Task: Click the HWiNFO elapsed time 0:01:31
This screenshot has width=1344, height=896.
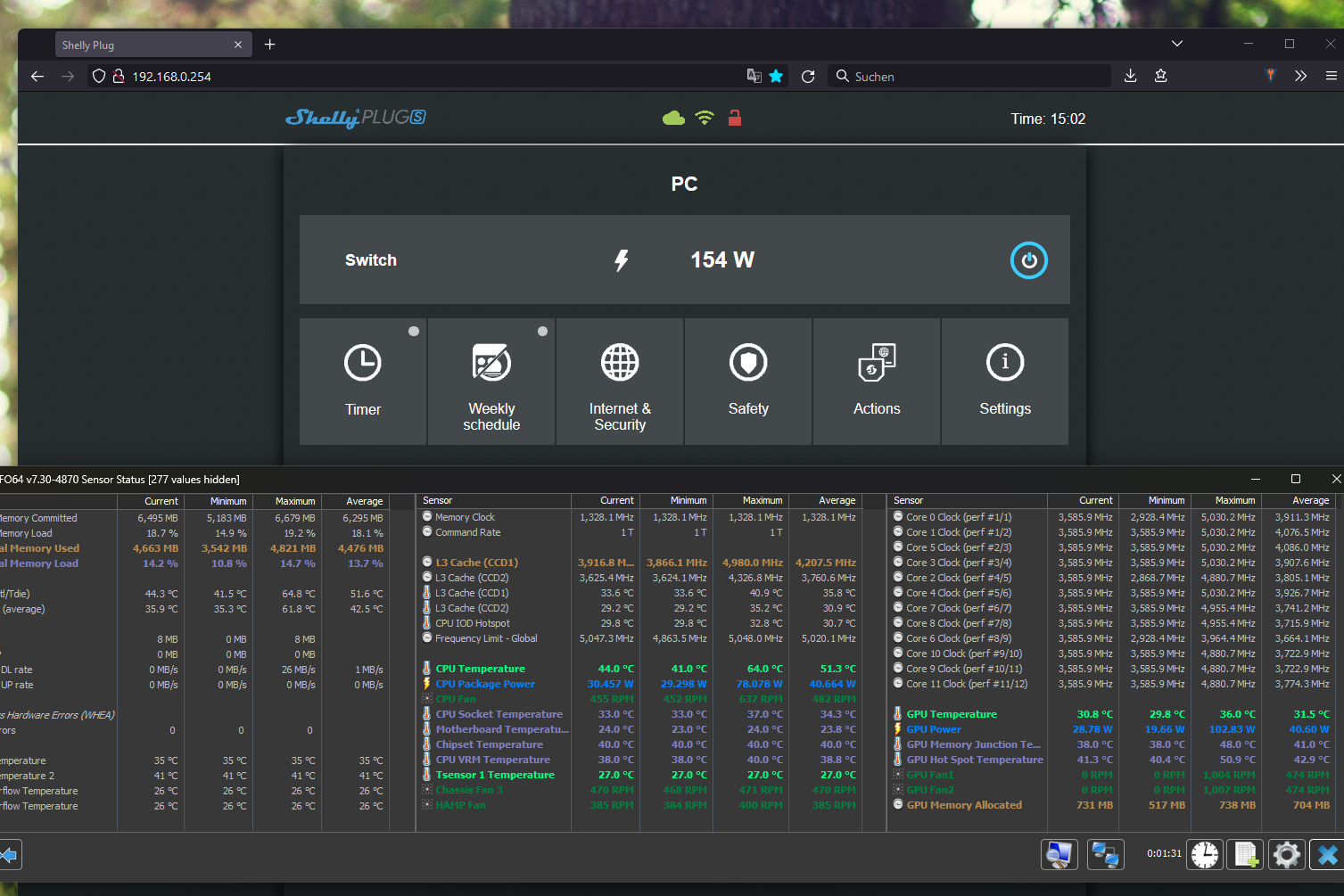Action: [1164, 854]
